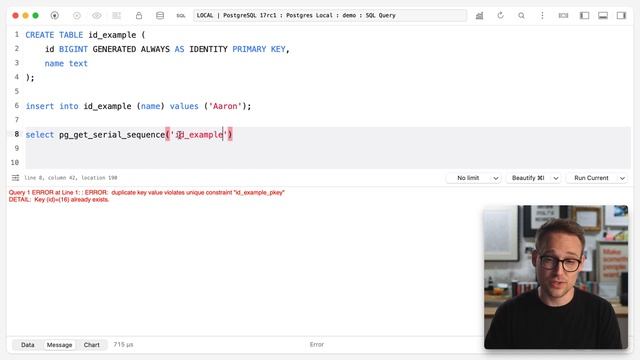Switch to the Data tab
This screenshot has height=360, width=640.
(x=28, y=345)
